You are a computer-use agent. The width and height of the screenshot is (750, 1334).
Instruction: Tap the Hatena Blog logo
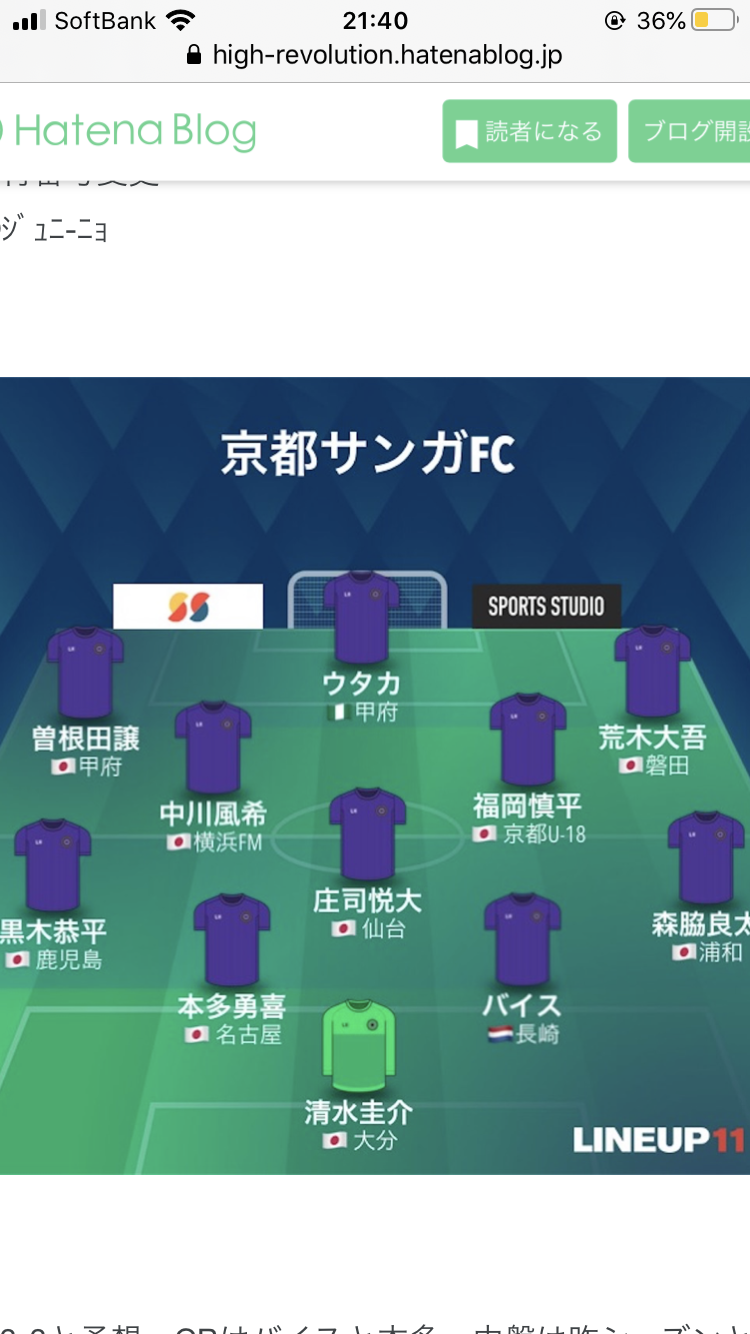(x=128, y=131)
